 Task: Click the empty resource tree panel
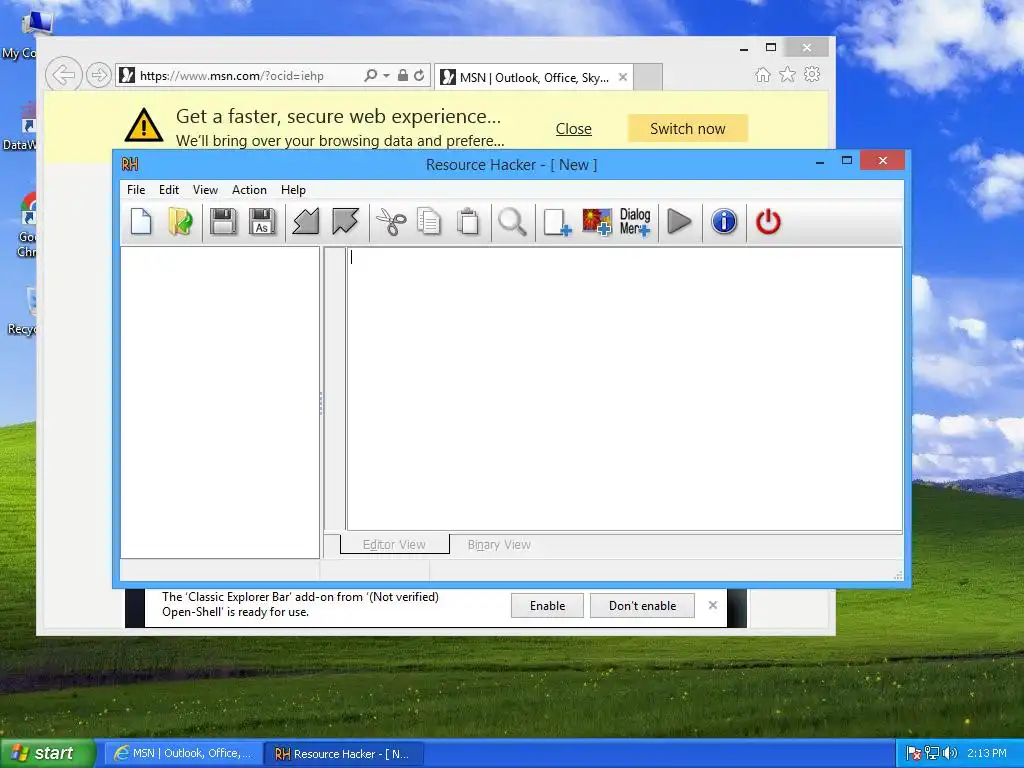click(220, 402)
